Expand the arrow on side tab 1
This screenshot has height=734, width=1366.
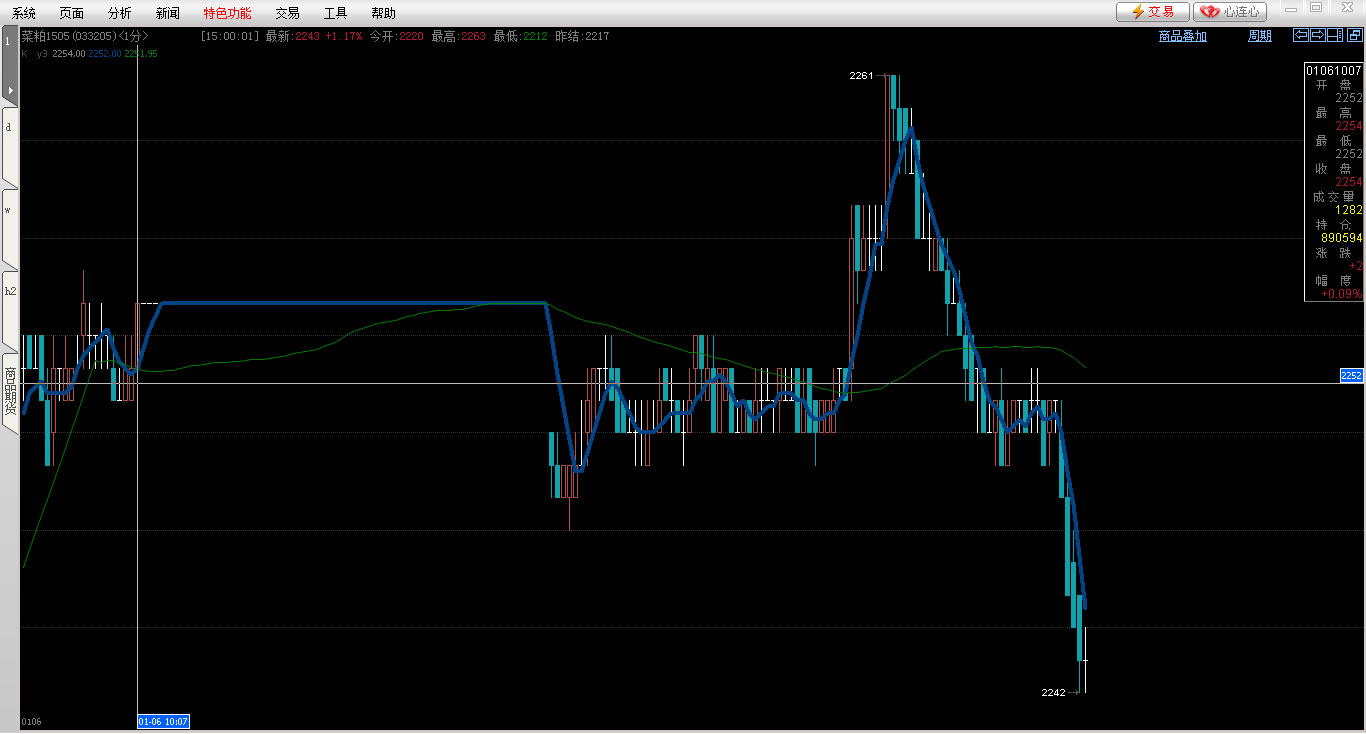[x=10, y=90]
